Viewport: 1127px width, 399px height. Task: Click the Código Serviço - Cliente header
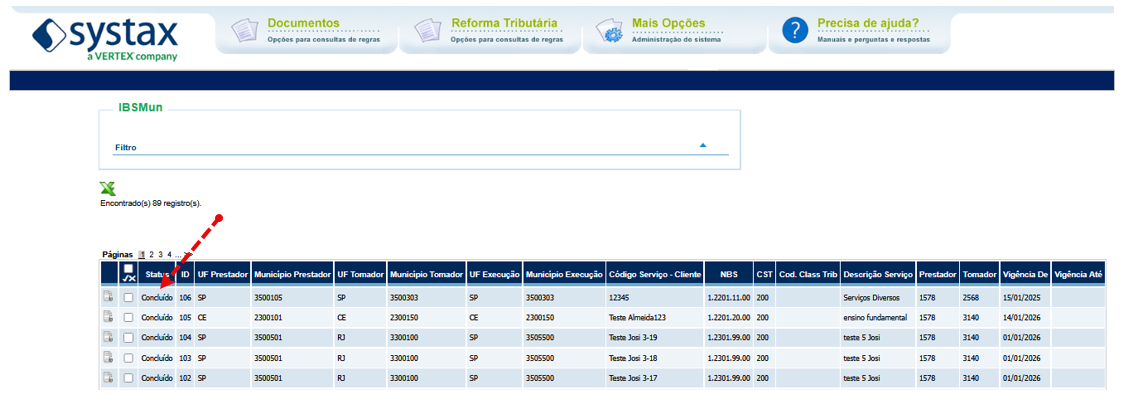coord(655,275)
